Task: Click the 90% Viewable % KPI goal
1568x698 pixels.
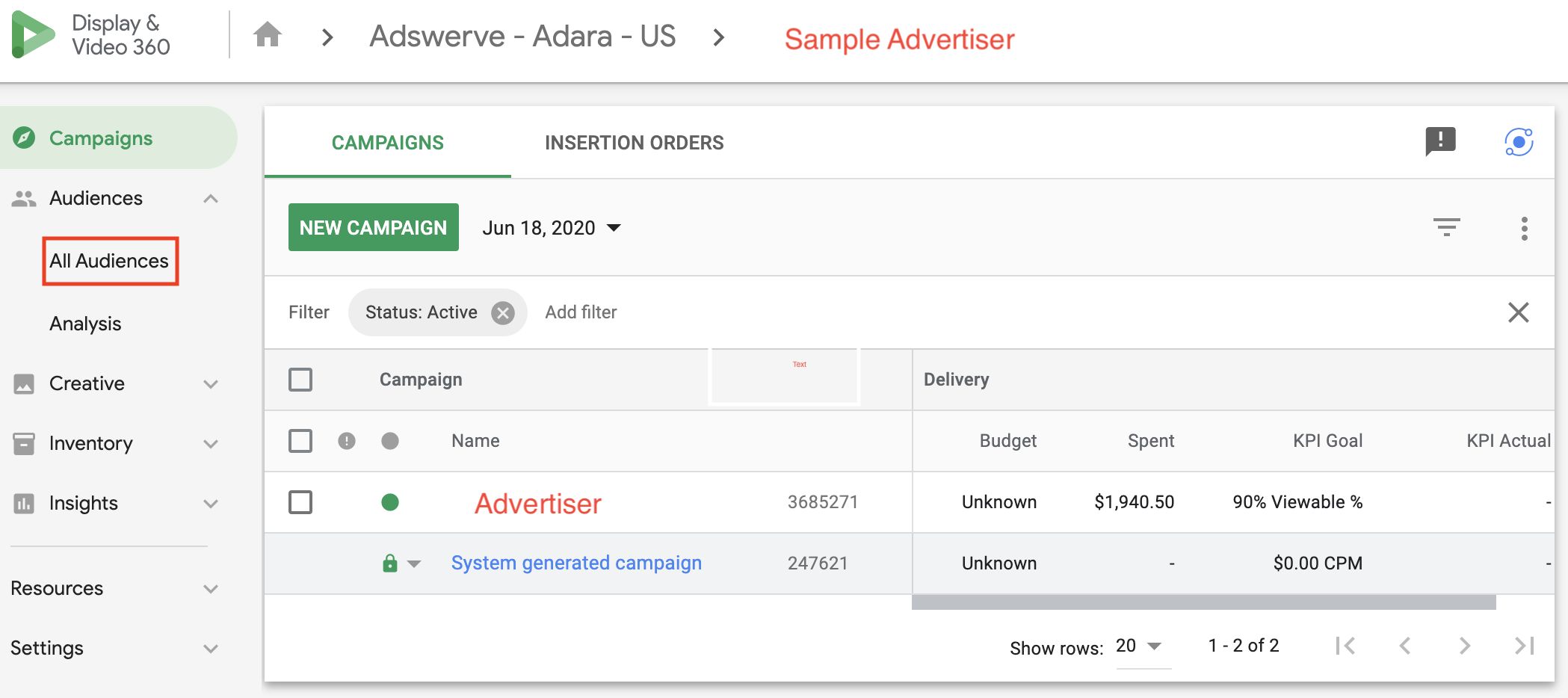Action: (1298, 502)
